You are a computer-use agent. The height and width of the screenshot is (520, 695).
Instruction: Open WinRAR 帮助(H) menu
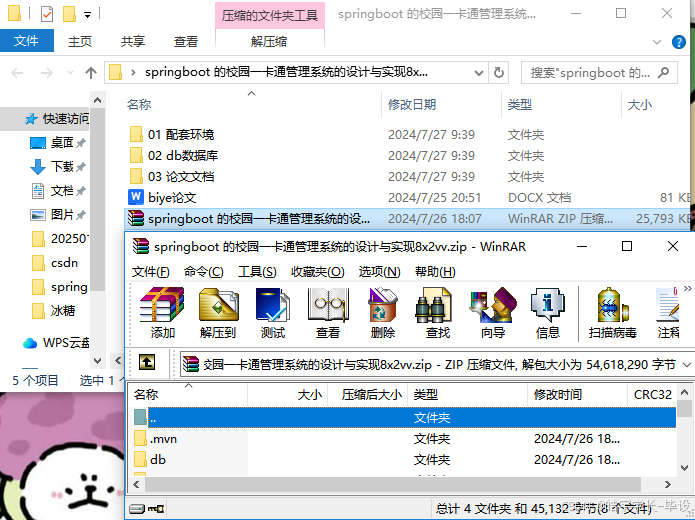[435, 271]
